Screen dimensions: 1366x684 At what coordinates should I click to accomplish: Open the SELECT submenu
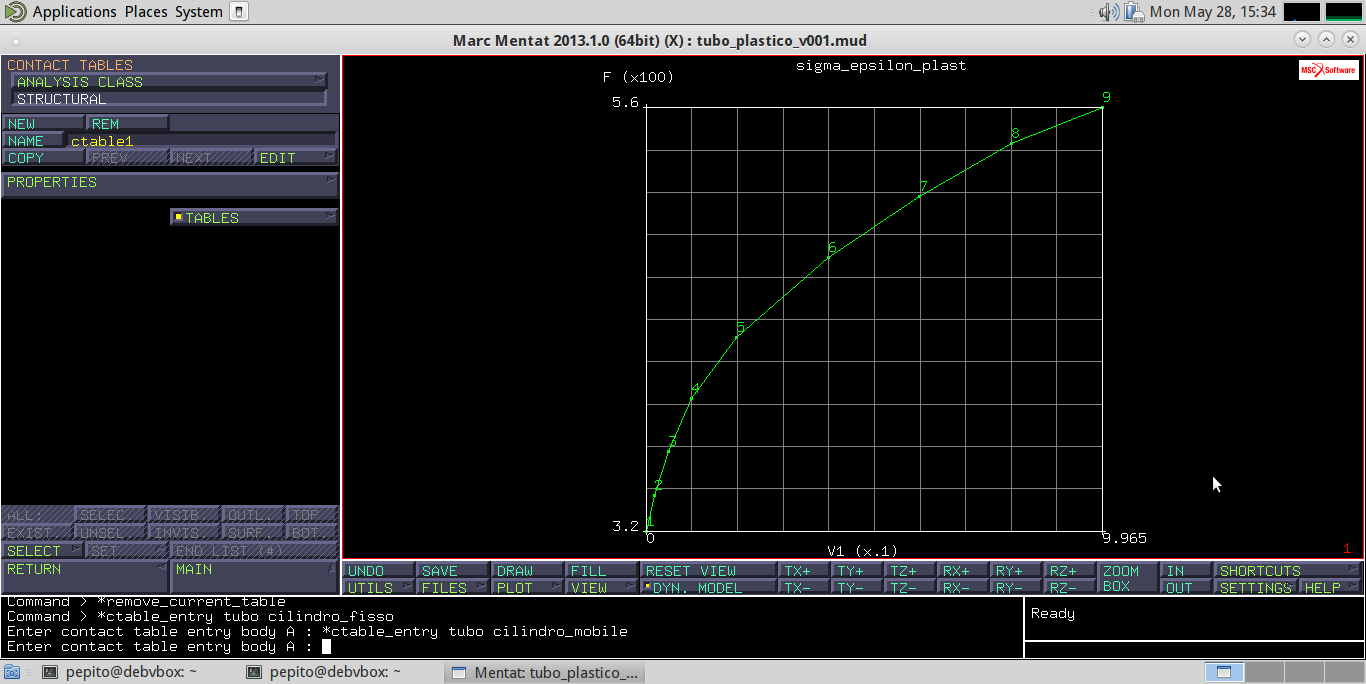pyautogui.click(x=43, y=551)
